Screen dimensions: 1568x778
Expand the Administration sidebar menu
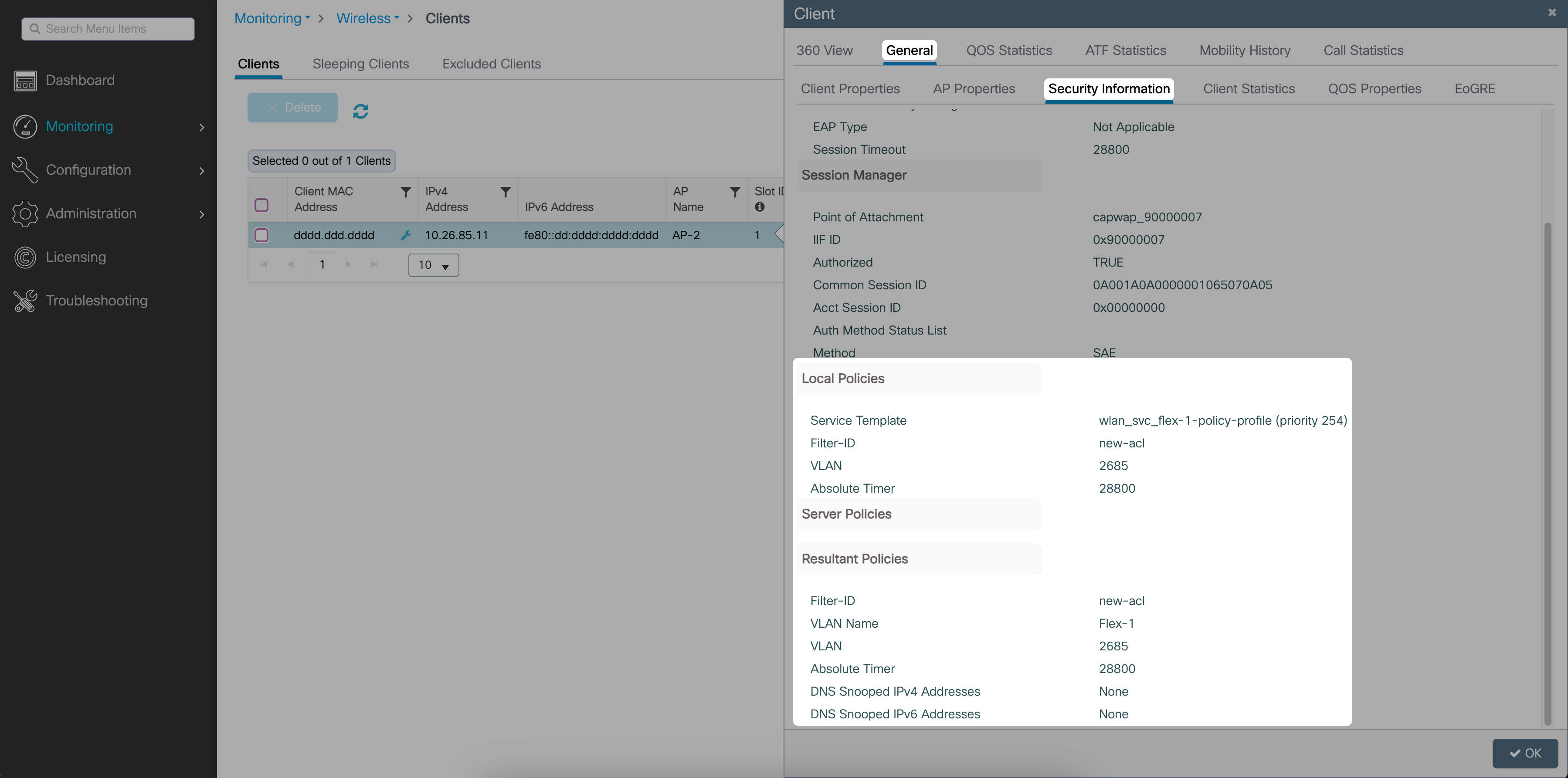click(201, 214)
